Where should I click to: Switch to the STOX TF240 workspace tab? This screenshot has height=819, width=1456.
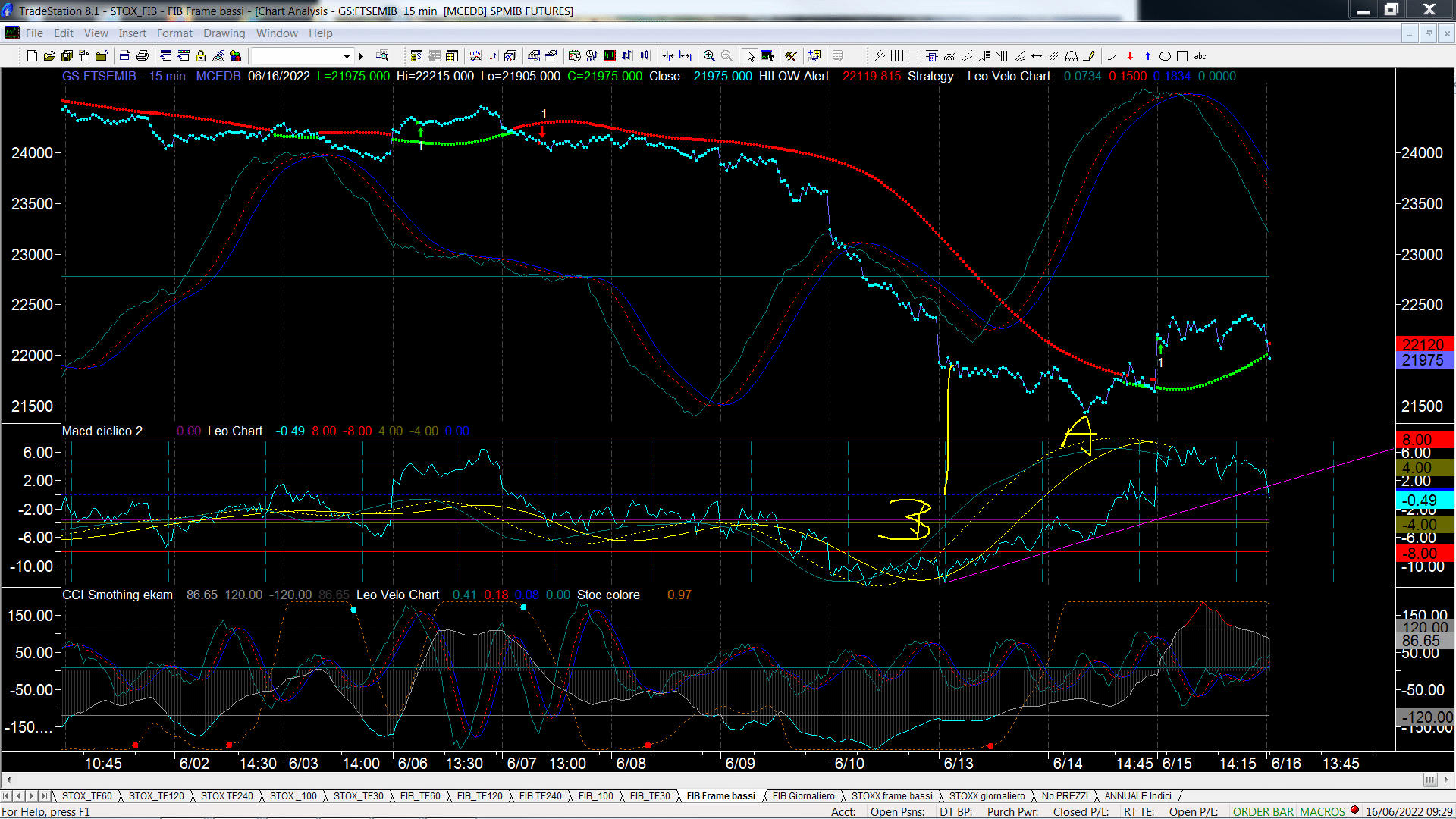tap(227, 795)
